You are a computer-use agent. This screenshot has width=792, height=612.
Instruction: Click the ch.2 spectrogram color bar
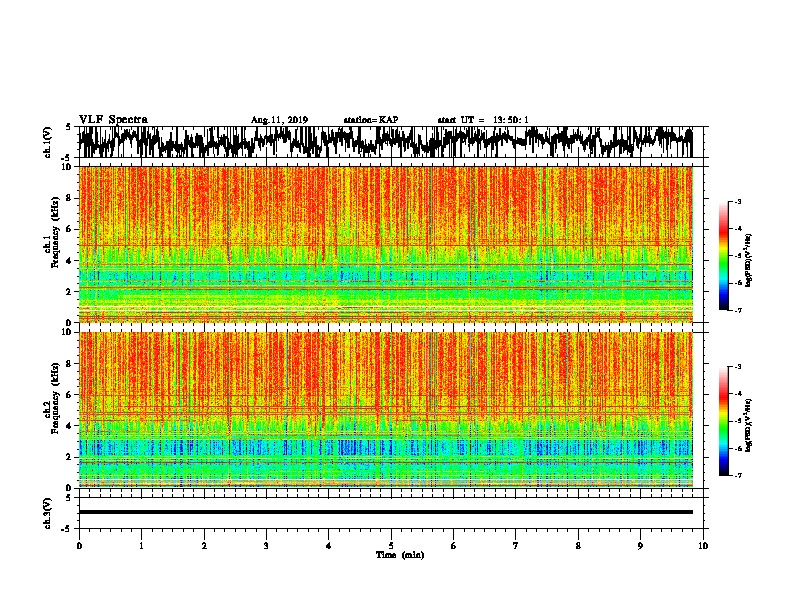click(x=723, y=421)
